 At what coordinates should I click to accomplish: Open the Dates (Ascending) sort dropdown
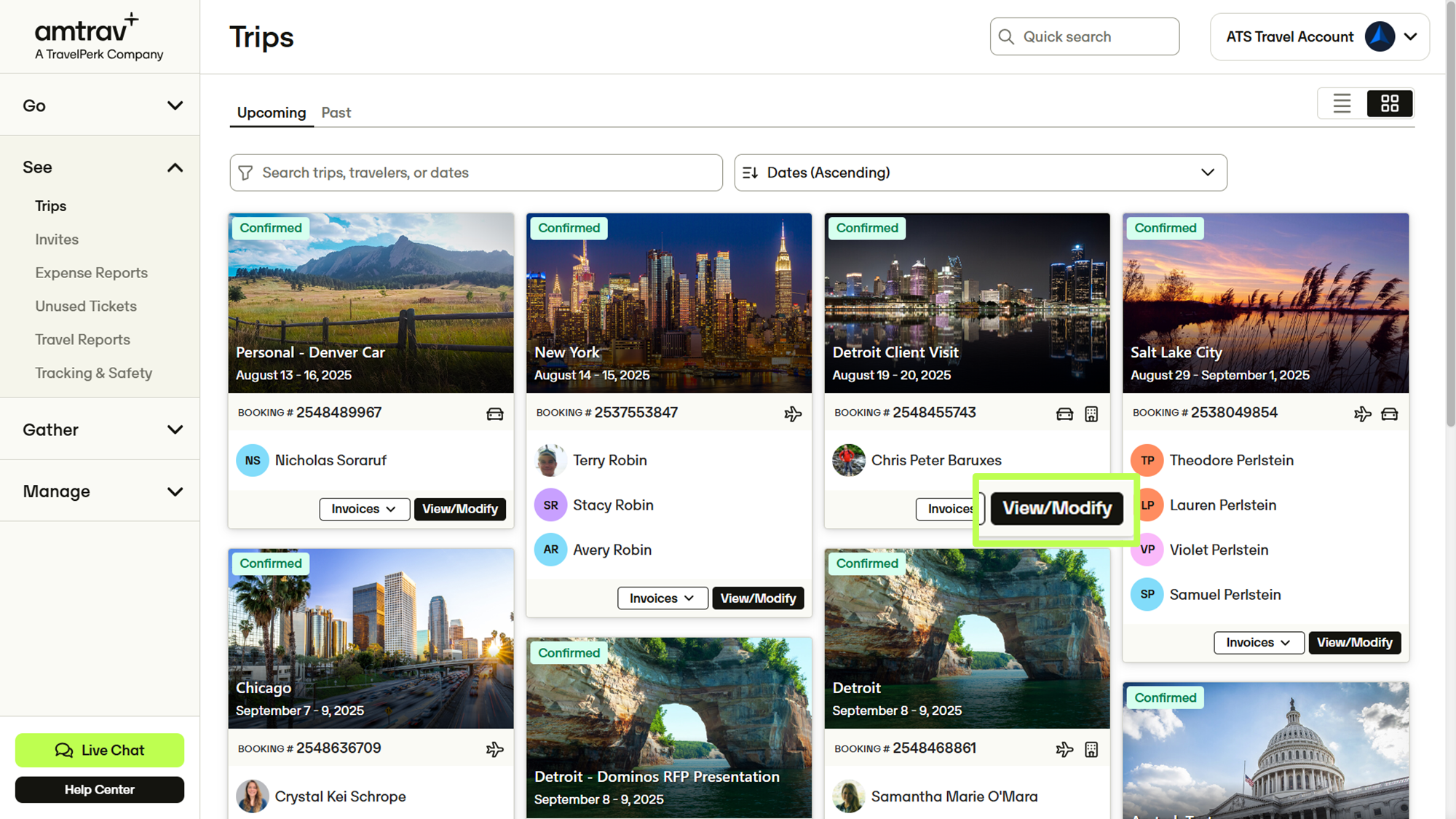(x=981, y=173)
